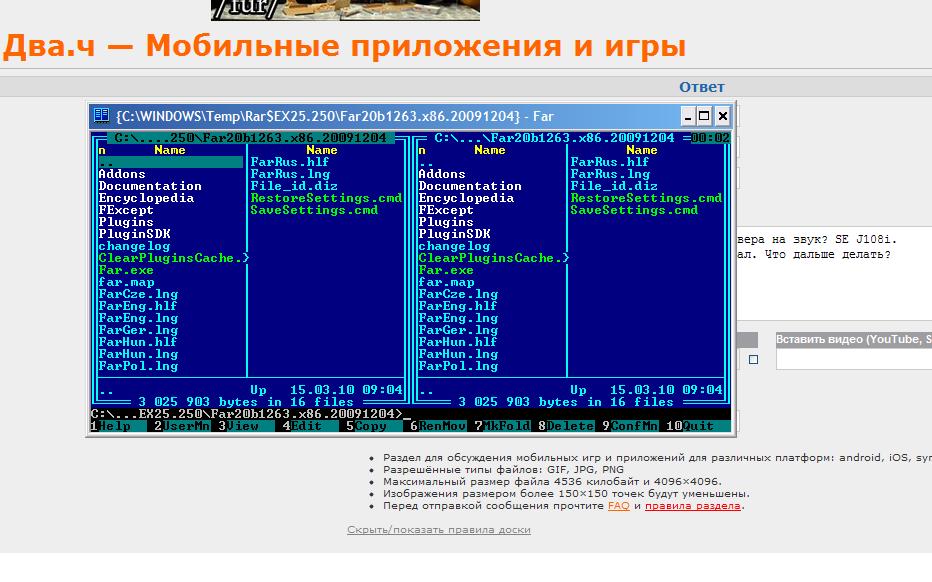932x582 pixels.
Task: Select ClearPluginsCache file in left panel
Action: point(174,258)
